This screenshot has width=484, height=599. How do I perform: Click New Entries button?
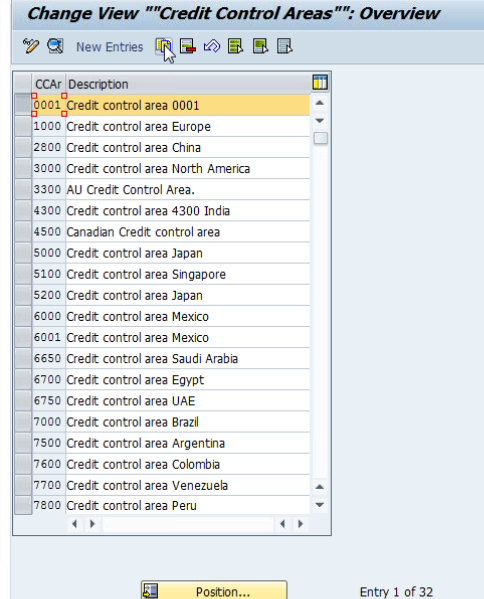coord(110,47)
